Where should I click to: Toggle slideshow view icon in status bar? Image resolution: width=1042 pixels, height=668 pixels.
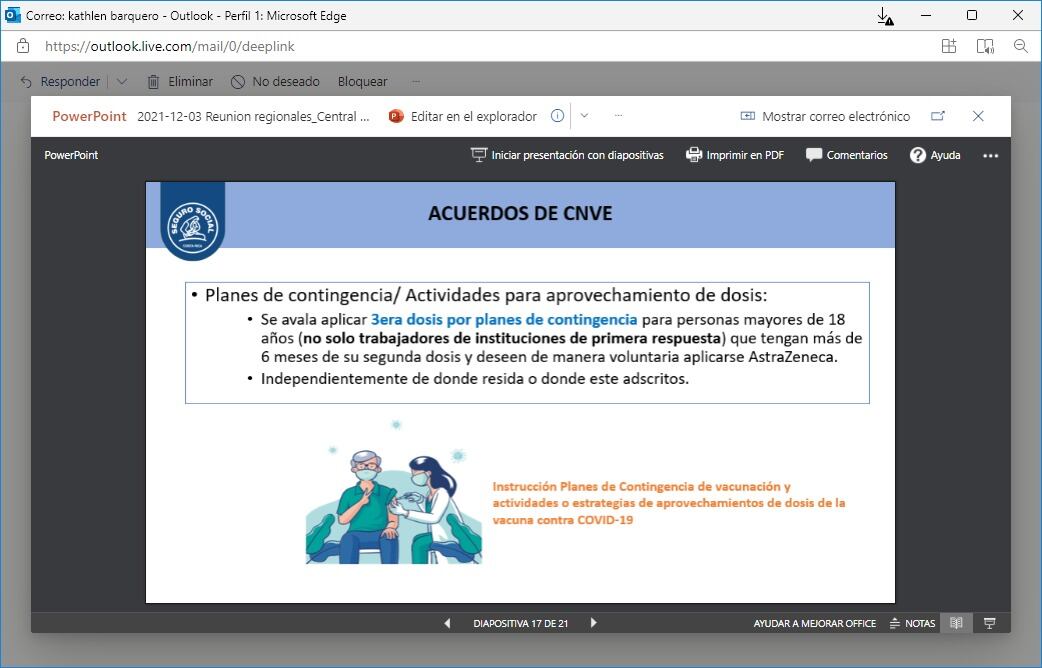point(989,623)
